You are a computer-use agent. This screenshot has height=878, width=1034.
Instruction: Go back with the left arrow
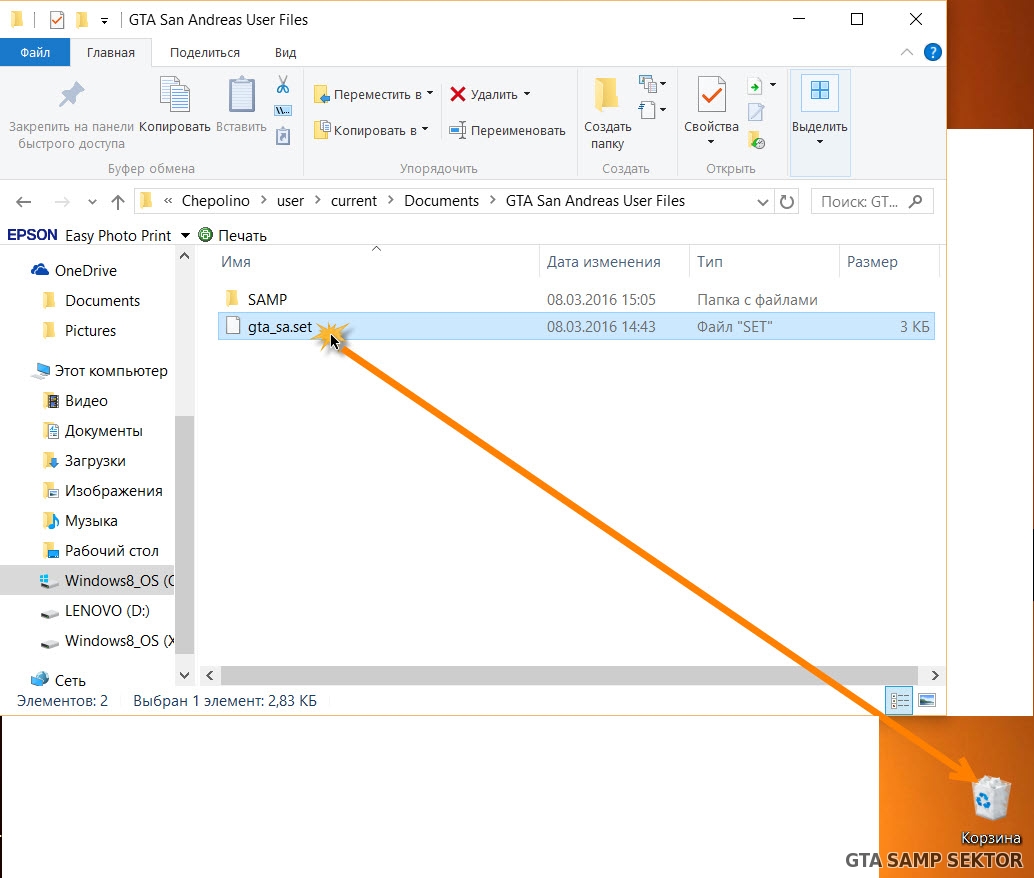(24, 202)
